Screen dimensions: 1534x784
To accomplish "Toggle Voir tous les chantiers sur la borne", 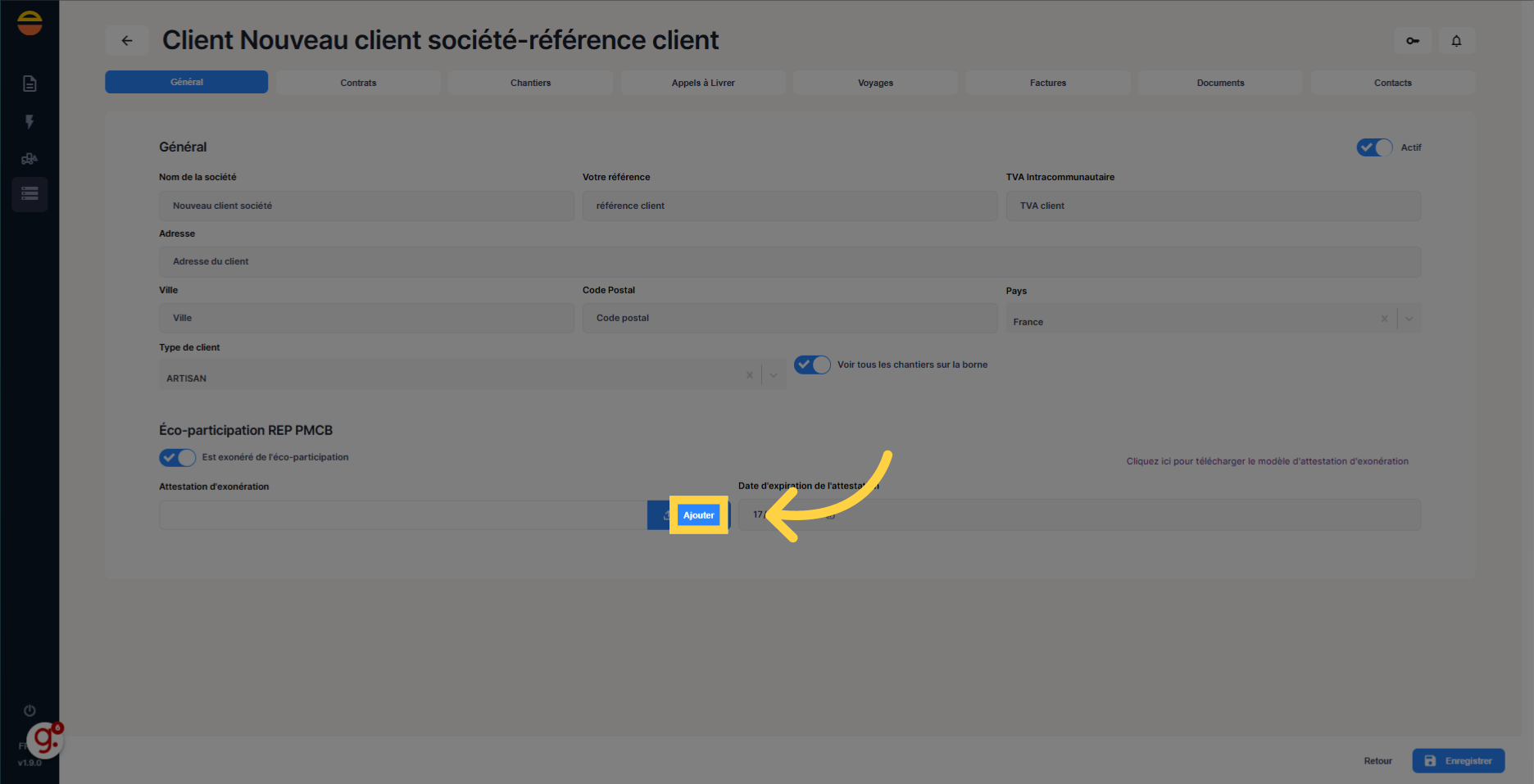I will [812, 365].
